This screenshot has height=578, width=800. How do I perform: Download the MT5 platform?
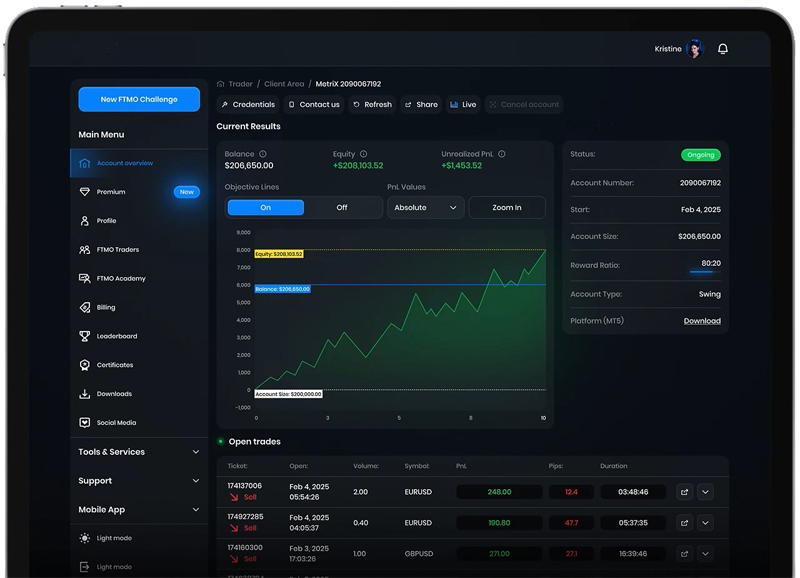702,321
